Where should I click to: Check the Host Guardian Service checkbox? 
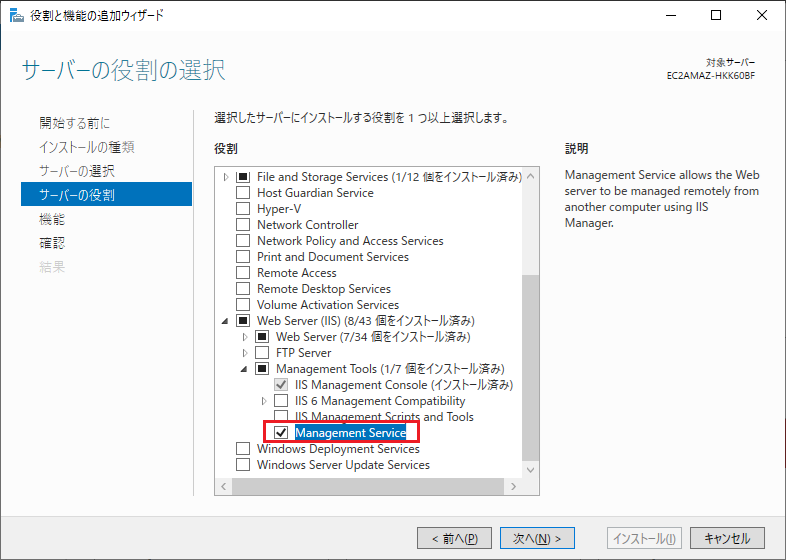[x=243, y=193]
